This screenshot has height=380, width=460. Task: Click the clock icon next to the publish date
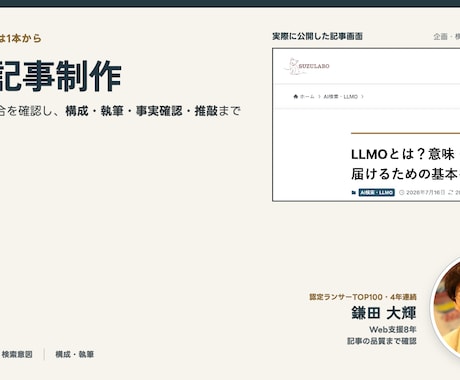click(x=402, y=193)
